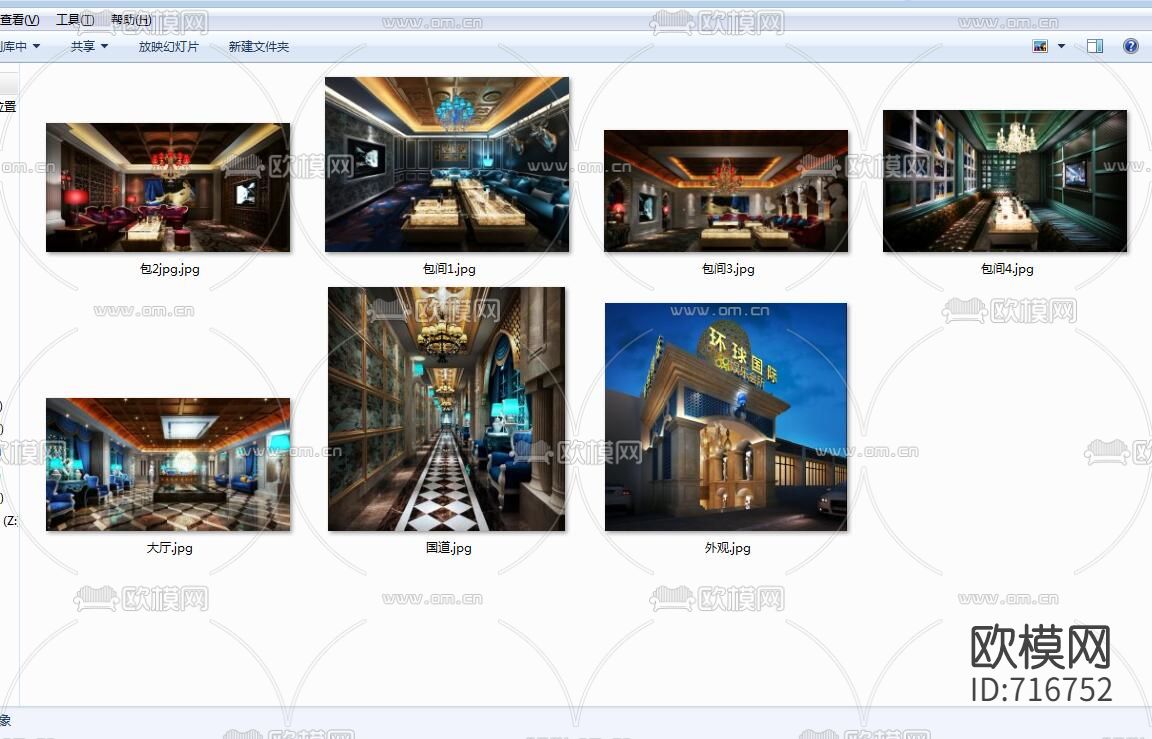Select the 包间4.jpg file name label
1152x739 pixels.
coord(1007,268)
